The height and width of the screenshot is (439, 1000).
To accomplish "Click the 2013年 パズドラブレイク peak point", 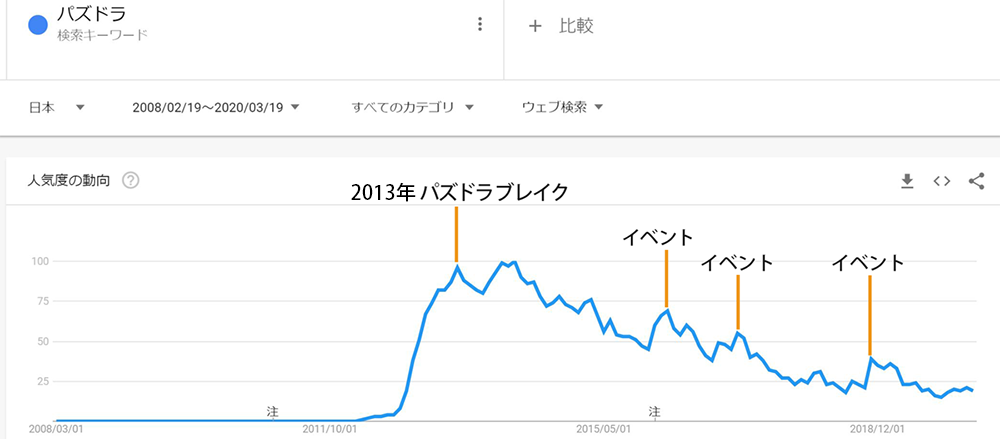I will [x=457, y=265].
